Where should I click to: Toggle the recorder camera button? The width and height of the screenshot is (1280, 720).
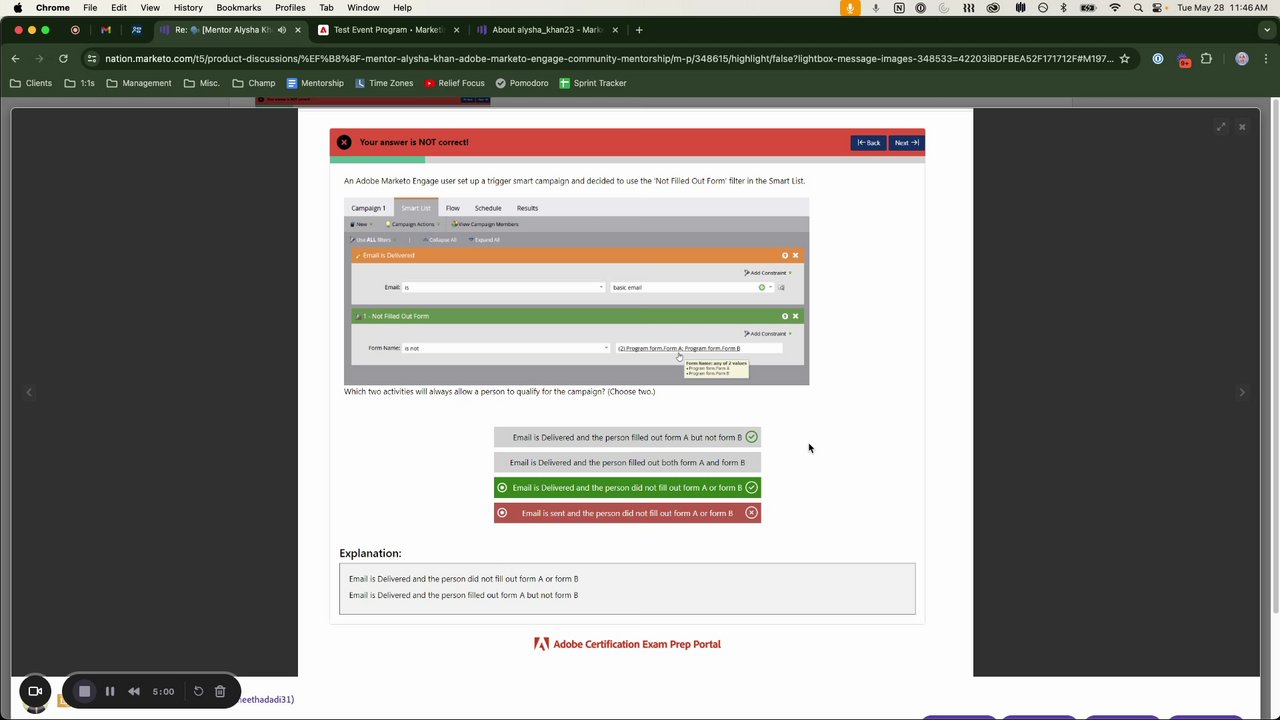(35, 691)
